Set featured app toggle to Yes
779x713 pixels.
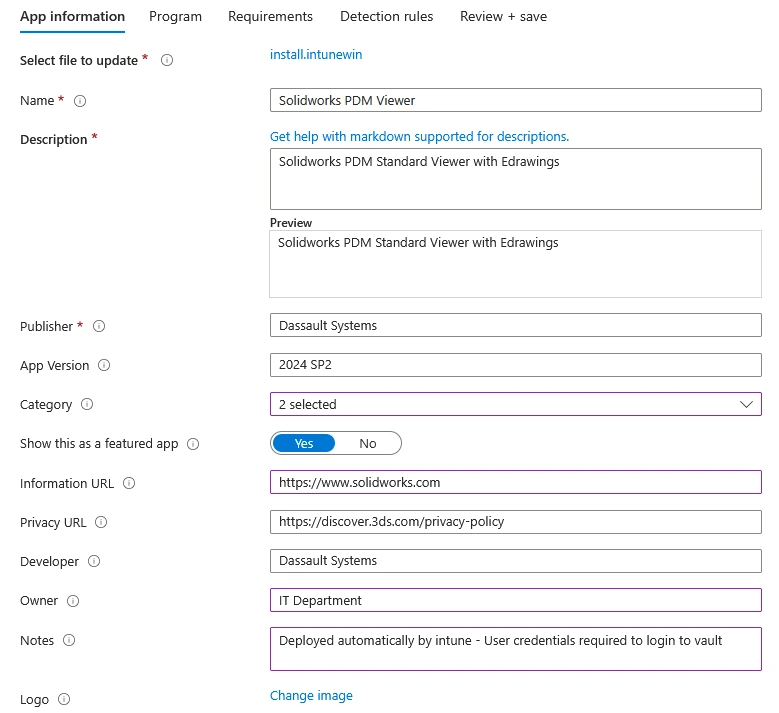point(304,443)
